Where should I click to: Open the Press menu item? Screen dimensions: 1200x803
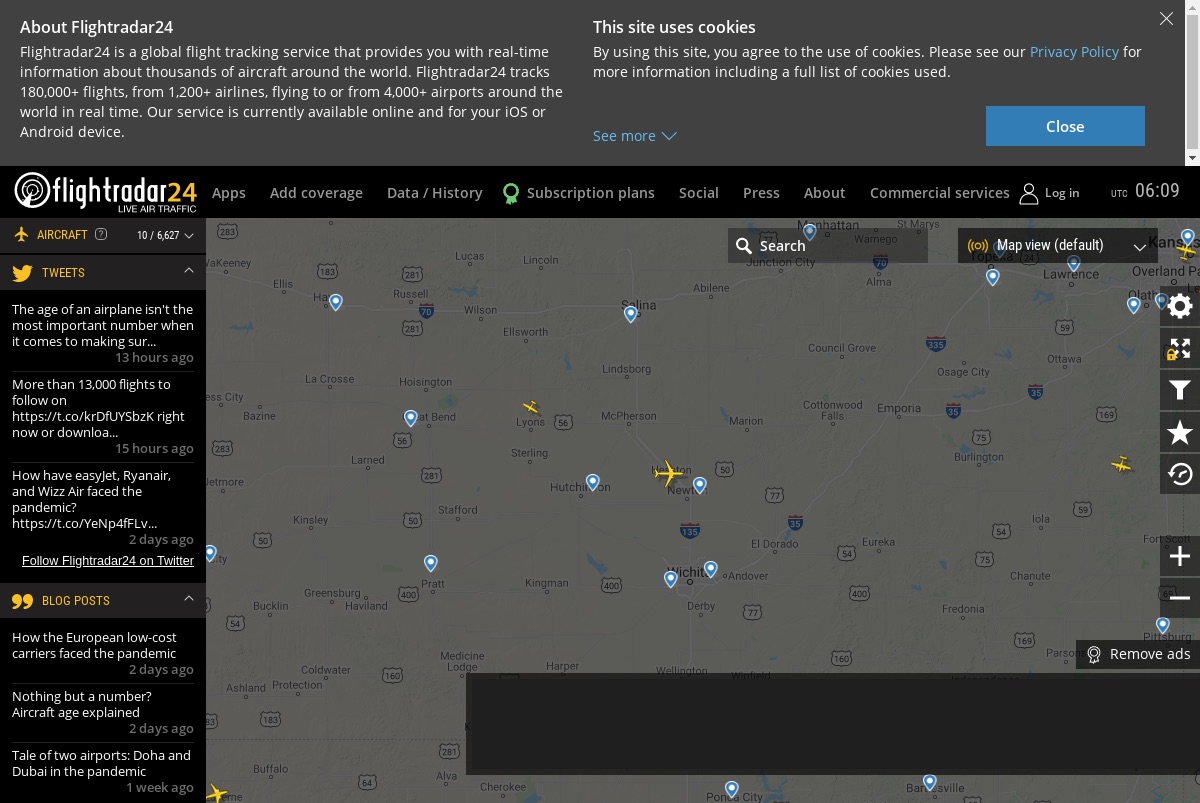761,193
